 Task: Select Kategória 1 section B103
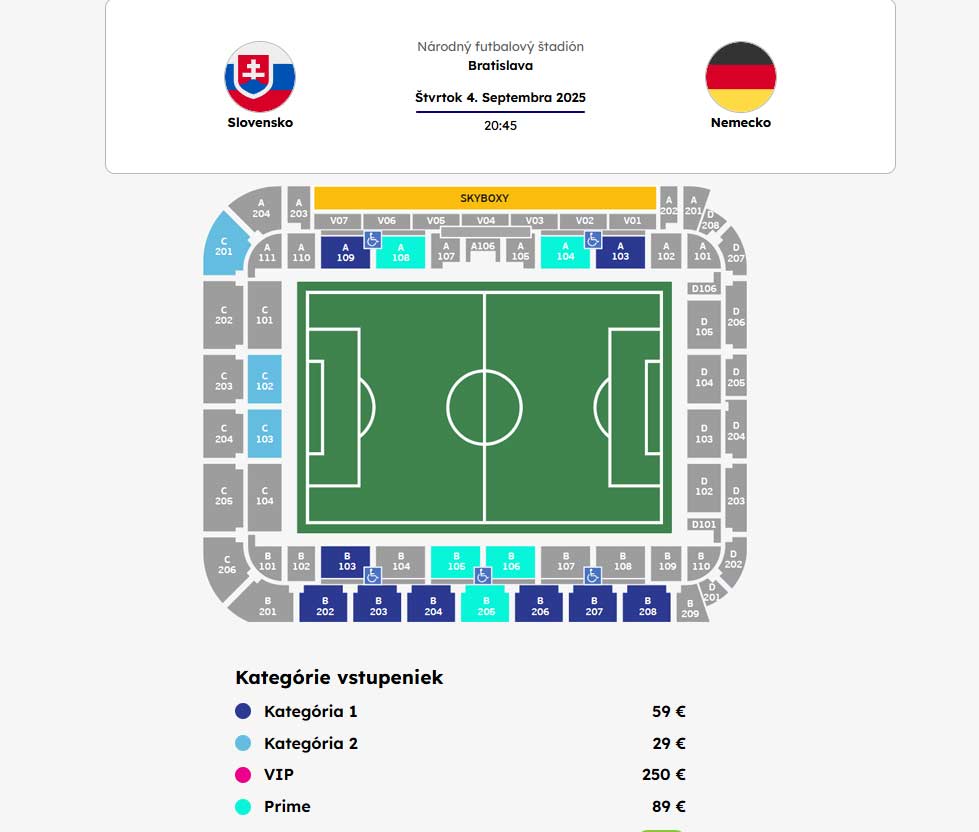point(344,558)
